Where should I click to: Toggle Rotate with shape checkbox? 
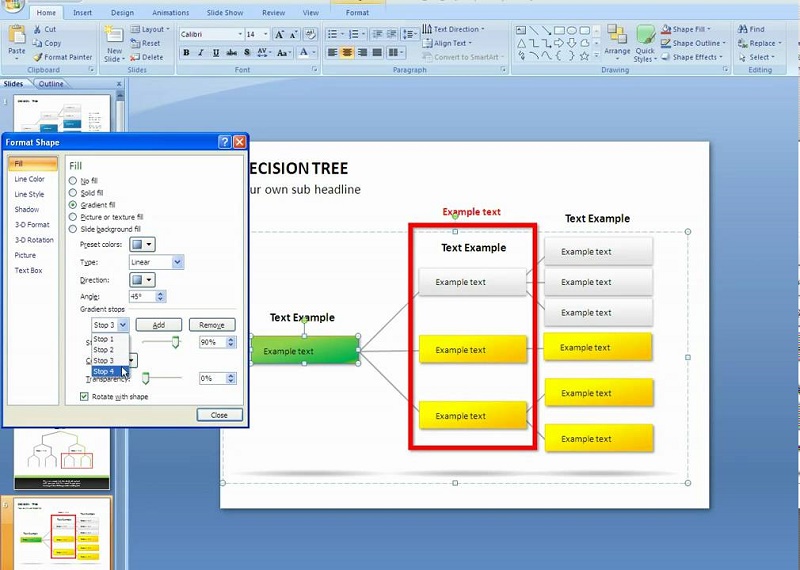(x=84, y=396)
